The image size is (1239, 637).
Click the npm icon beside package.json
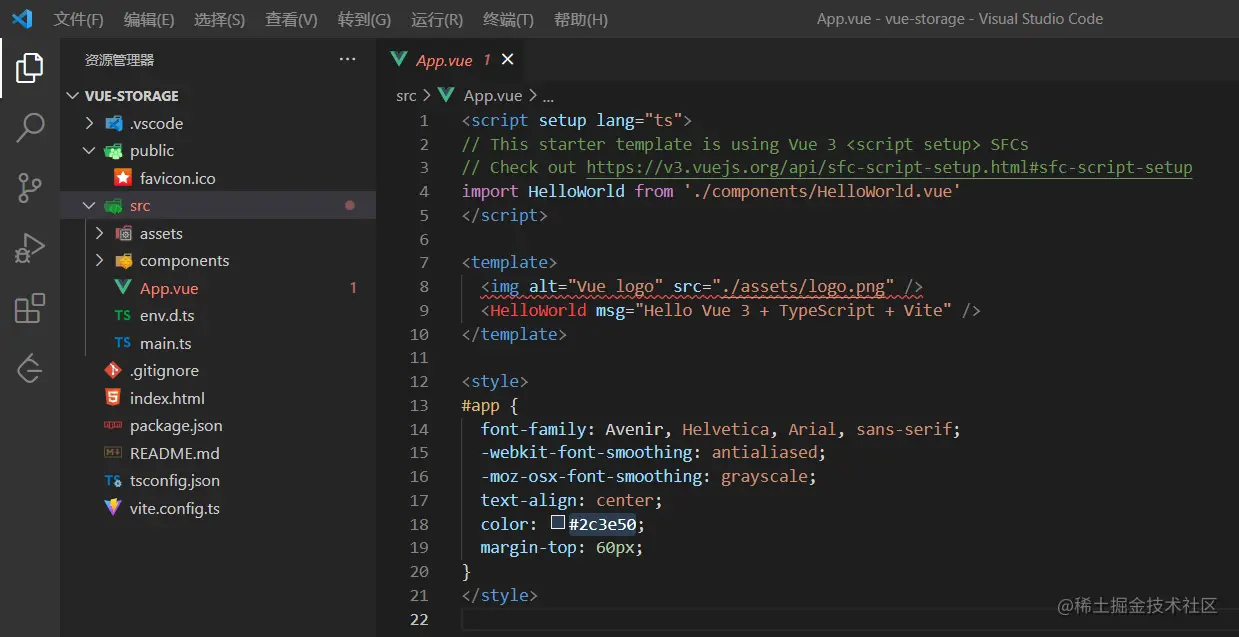pos(113,425)
